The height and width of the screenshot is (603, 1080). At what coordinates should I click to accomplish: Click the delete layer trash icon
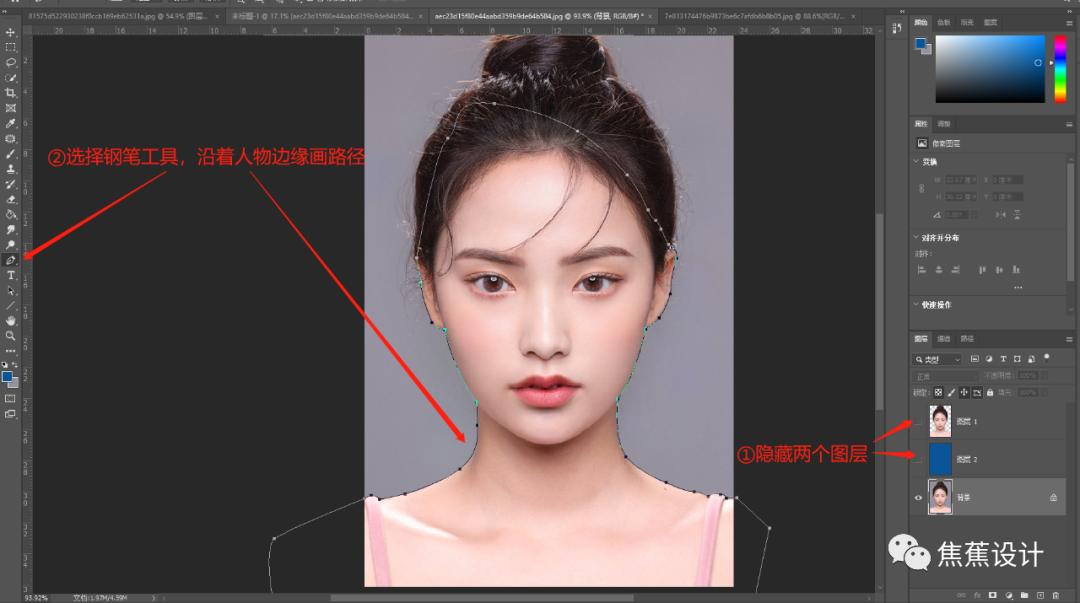pyautogui.click(x=1055, y=595)
